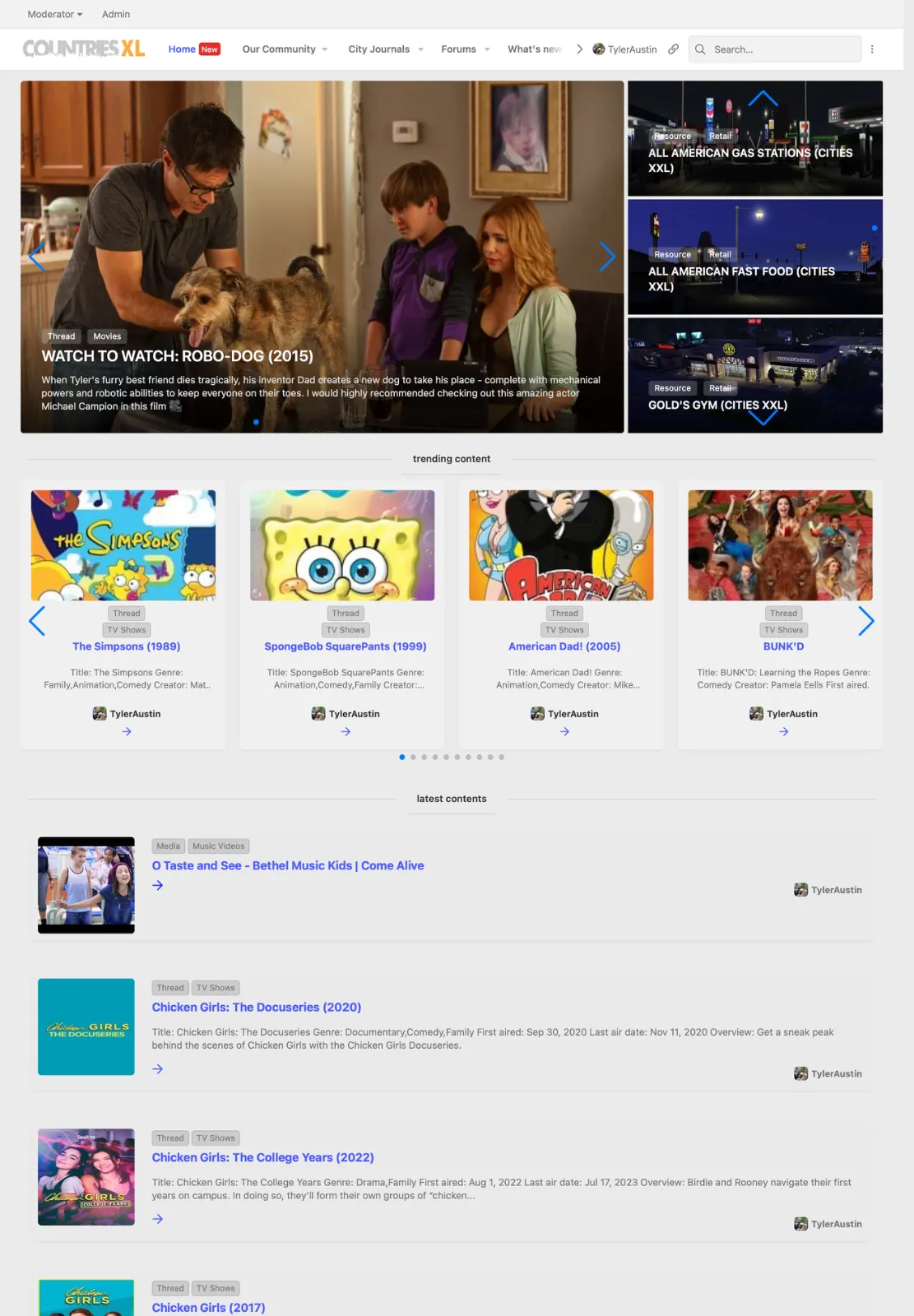The width and height of the screenshot is (914, 1316).
Task: Open Chicken Girls (2017) thread link
Action: click(208, 1308)
